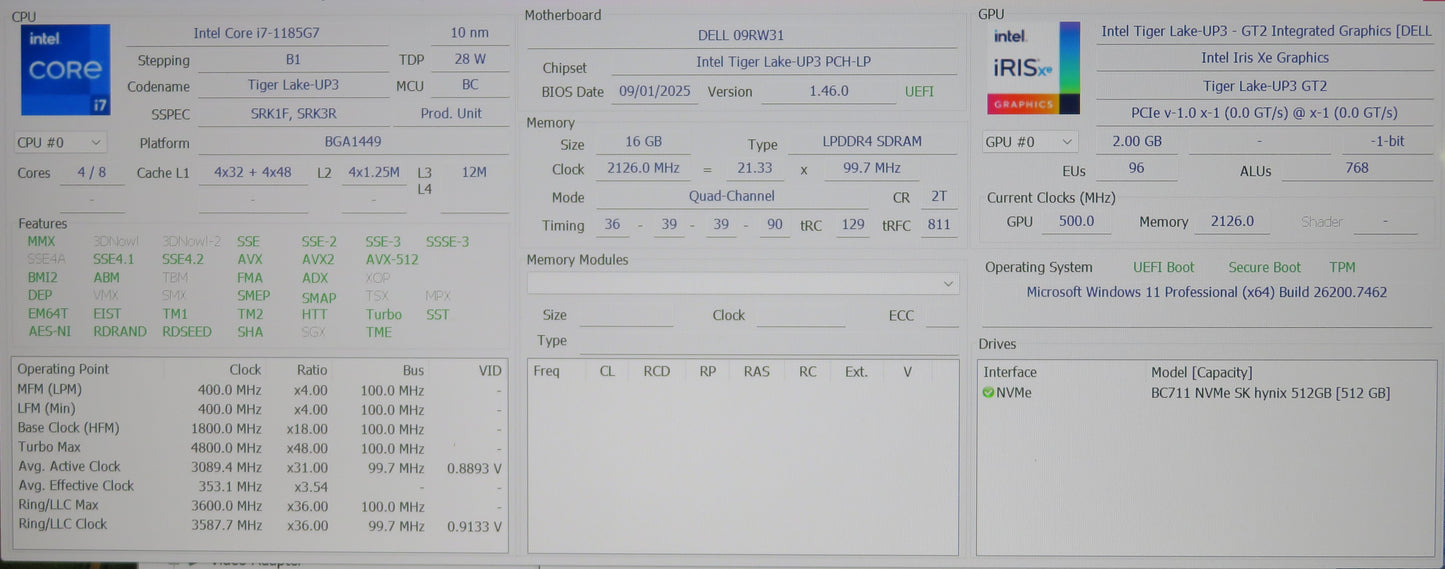Click the Intel Core i7 logo

pos(66,70)
